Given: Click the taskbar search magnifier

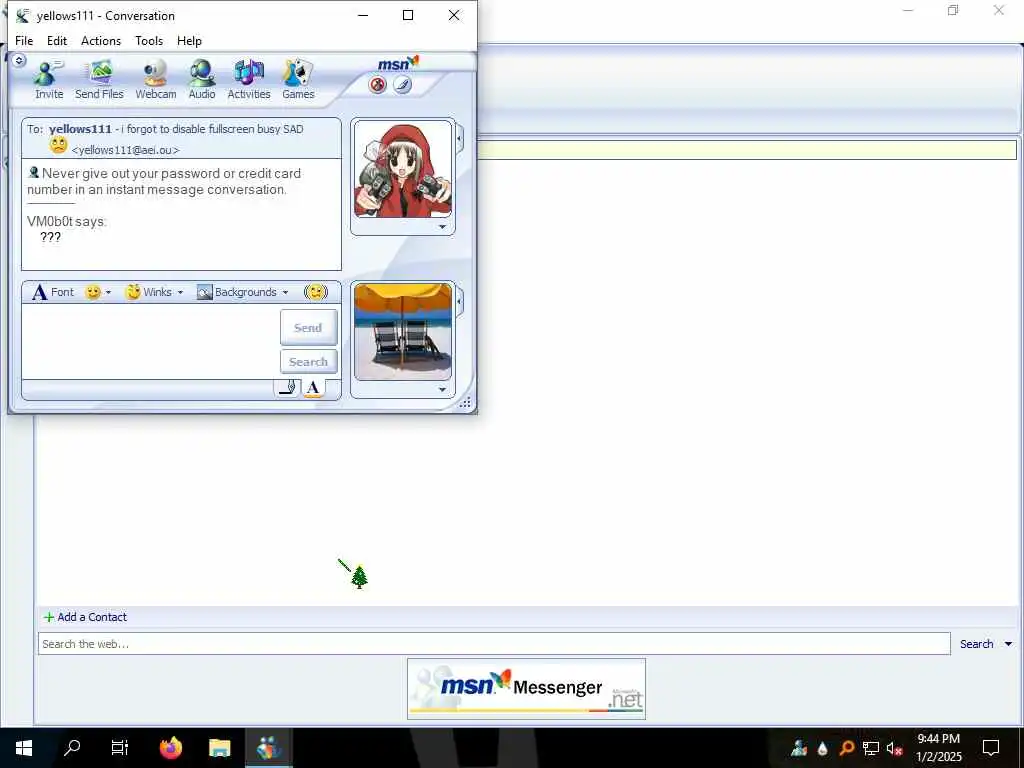Looking at the screenshot, I should point(72,748).
